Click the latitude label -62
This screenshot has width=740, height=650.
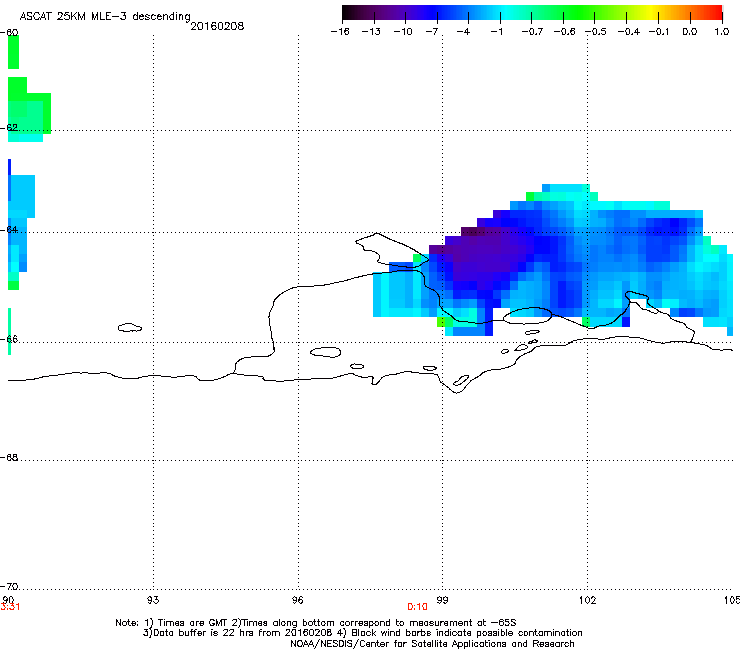tap(9, 127)
